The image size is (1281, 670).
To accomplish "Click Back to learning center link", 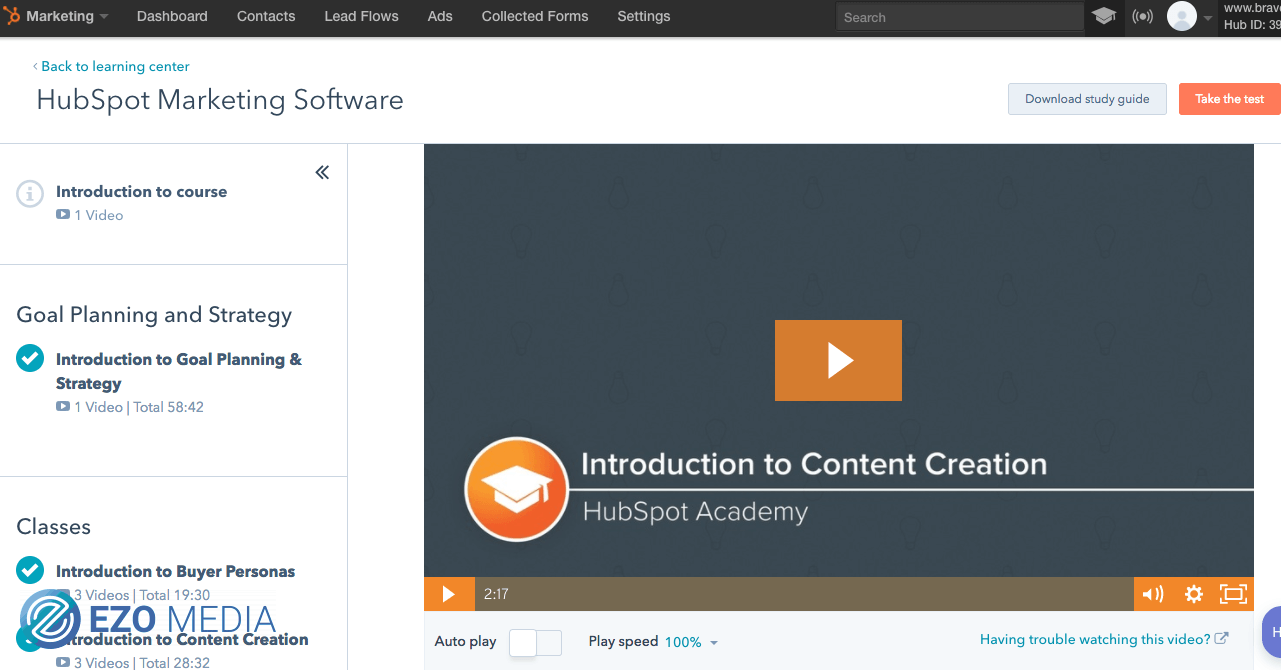I will [x=111, y=66].
